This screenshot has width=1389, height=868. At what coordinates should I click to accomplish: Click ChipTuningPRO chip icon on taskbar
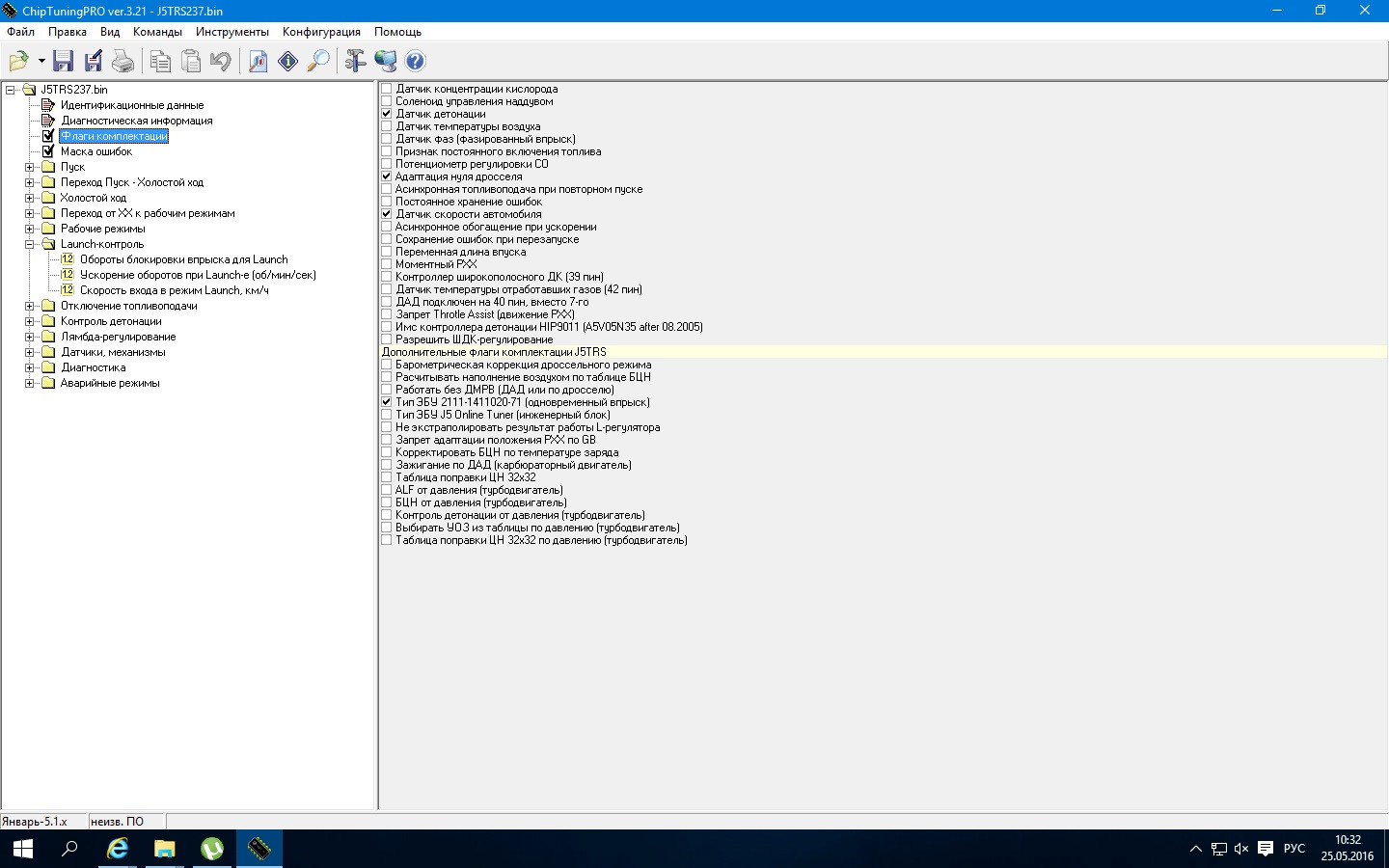coord(259,849)
